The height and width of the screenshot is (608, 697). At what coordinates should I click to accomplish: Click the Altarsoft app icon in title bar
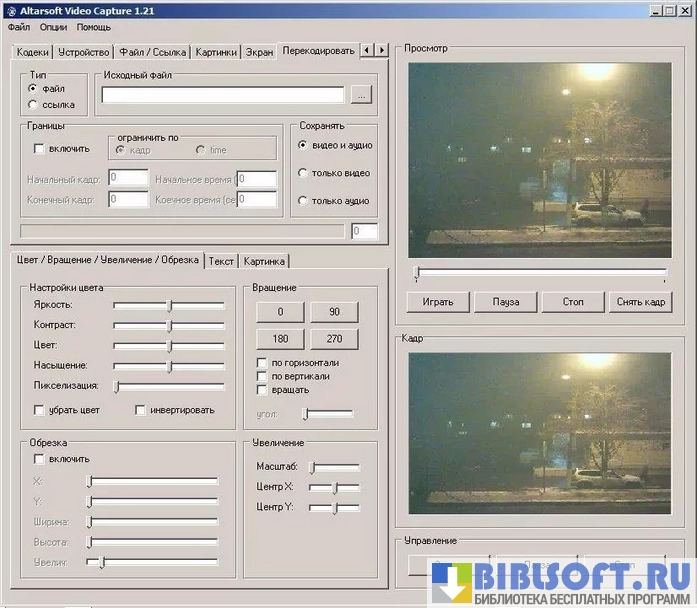point(11,10)
